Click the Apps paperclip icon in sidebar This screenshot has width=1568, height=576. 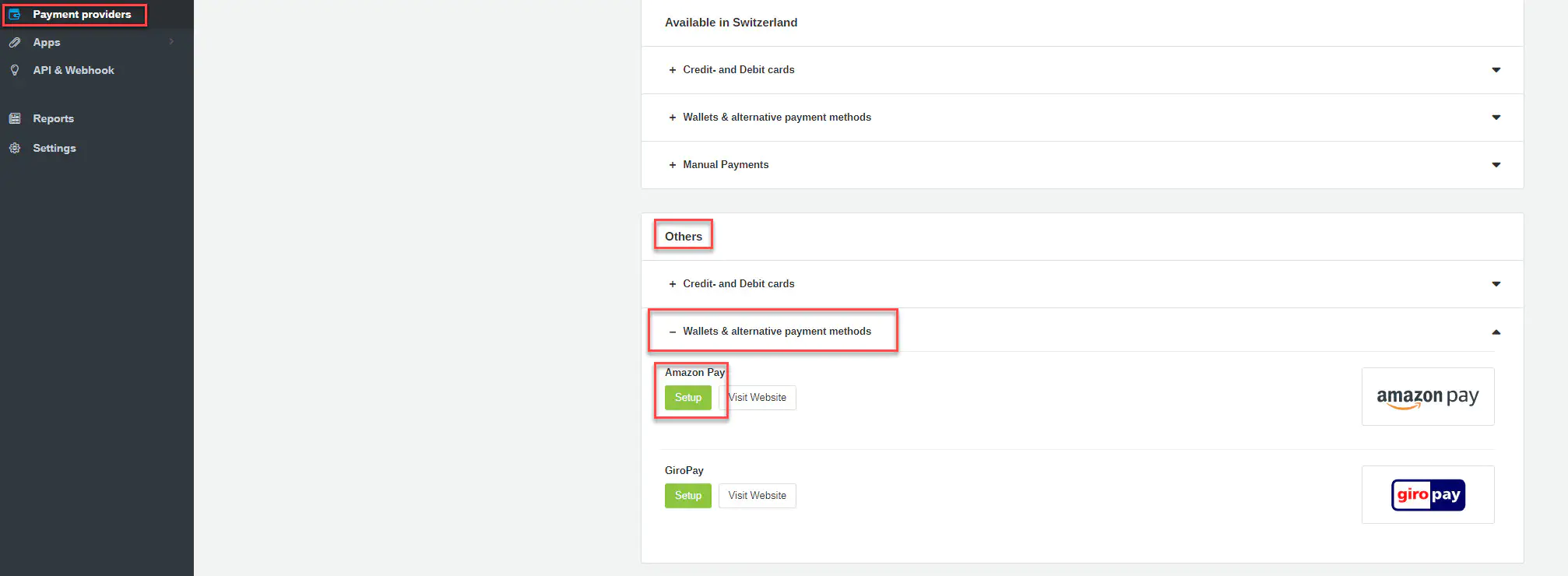click(x=14, y=43)
